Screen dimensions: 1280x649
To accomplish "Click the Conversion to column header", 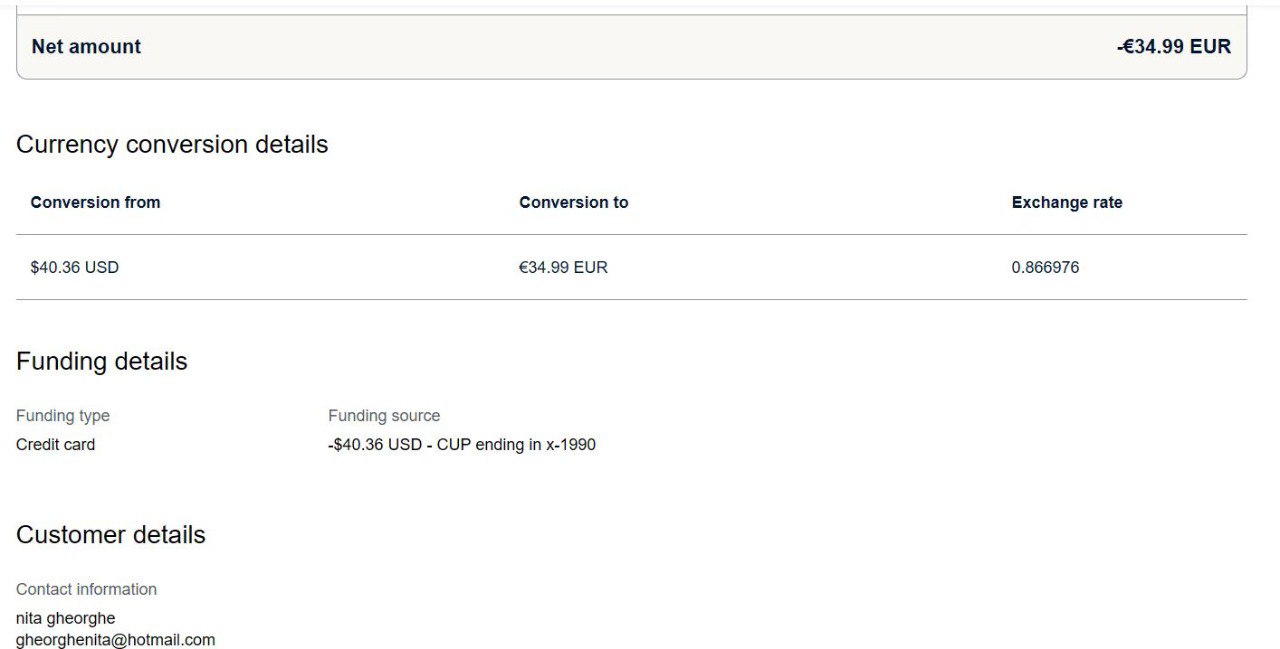I will point(573,203).
